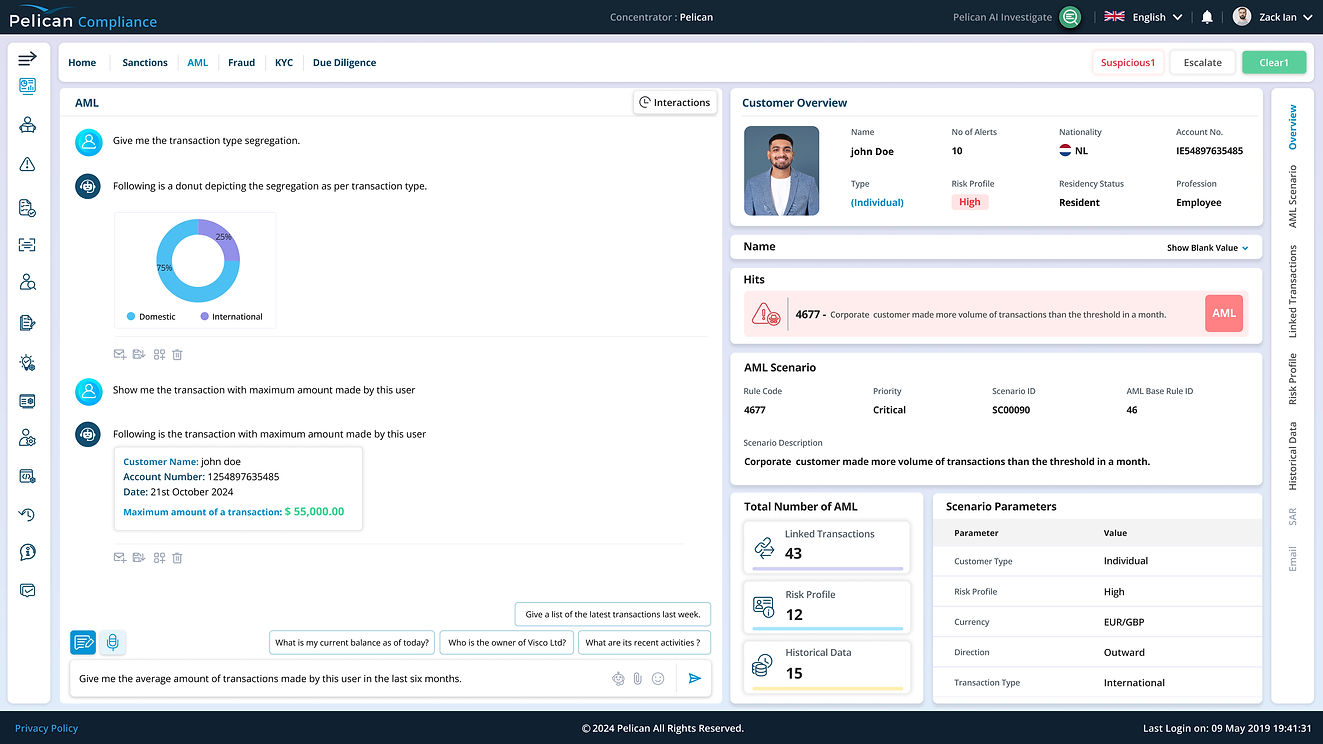The image size is (1323, 744).
Task: Delete the donut chart response with trash icon
Action: tap(177, 354)
